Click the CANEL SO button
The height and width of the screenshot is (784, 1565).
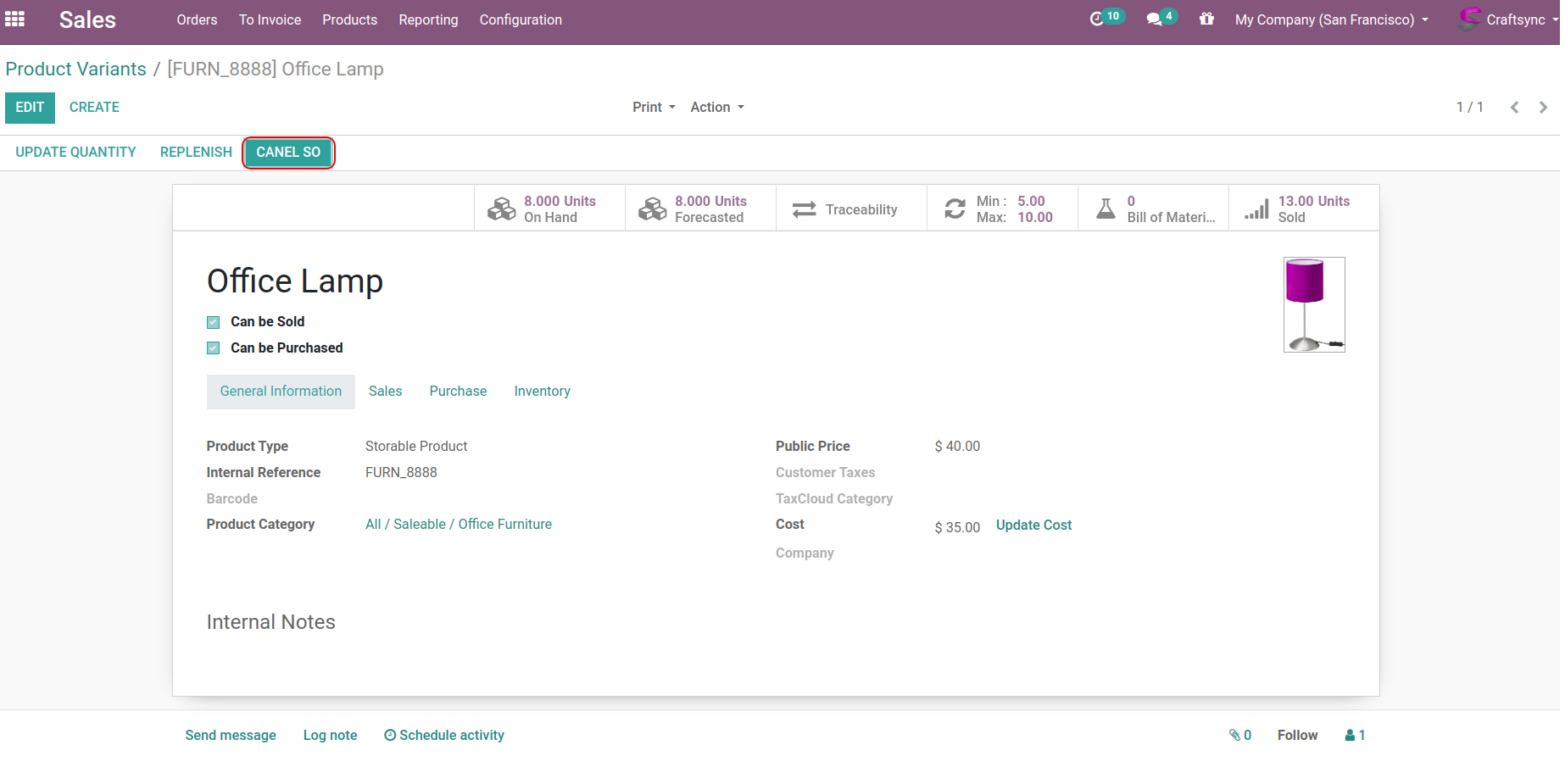[x=288, y=153]
